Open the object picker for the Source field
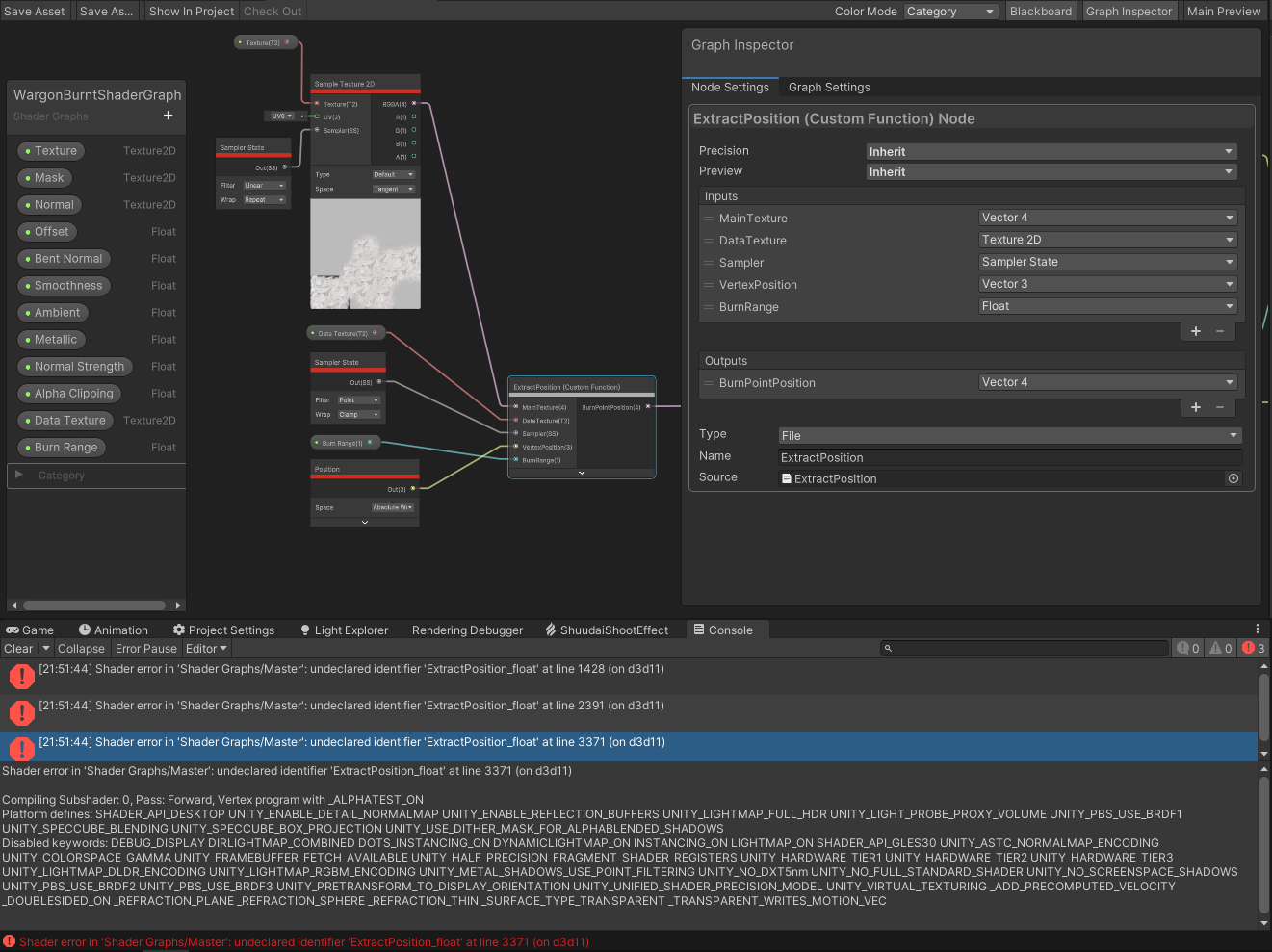1272x952 pixels. click(x=1233, y=478)
